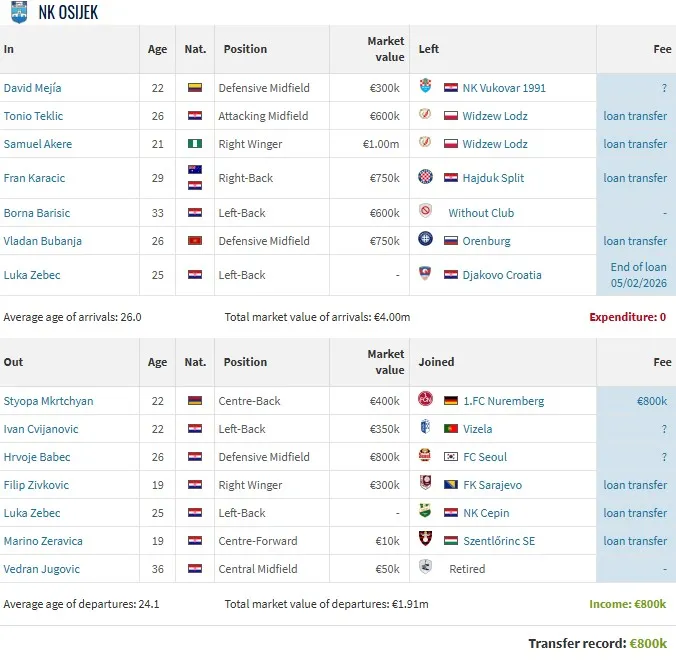This screenshot has height=660, width=676.
Task: Click loan transfer fee for Fran Karacic
Action: (x=635, y=178)
